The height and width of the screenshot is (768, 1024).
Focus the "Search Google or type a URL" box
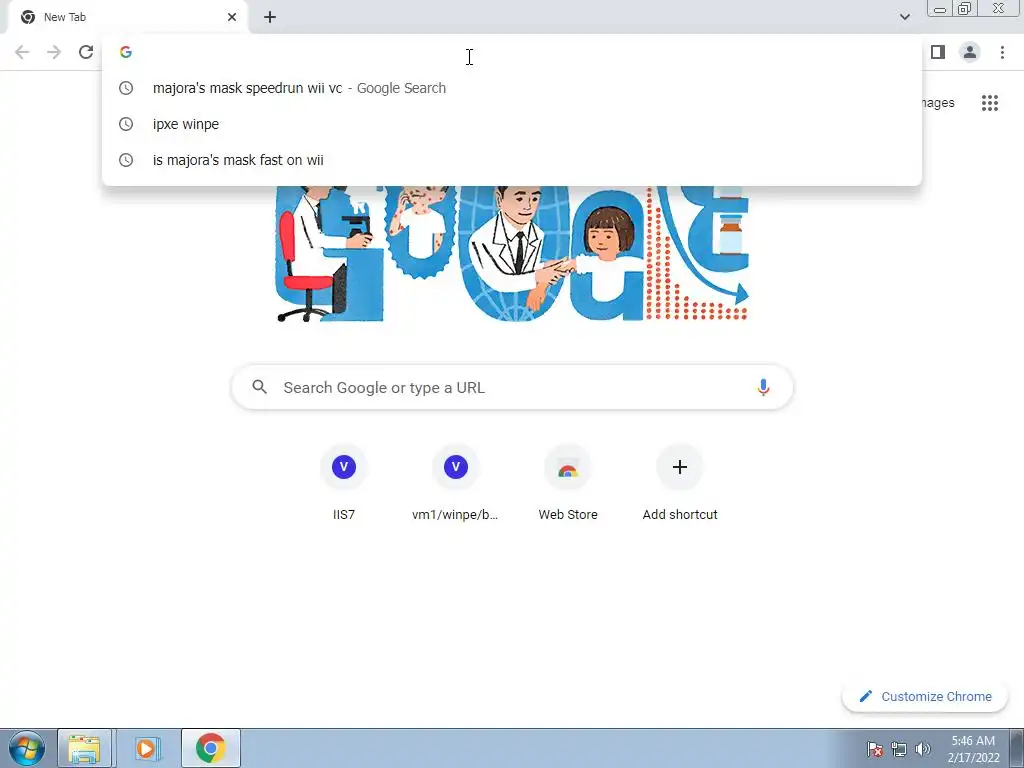pos(512,387)
